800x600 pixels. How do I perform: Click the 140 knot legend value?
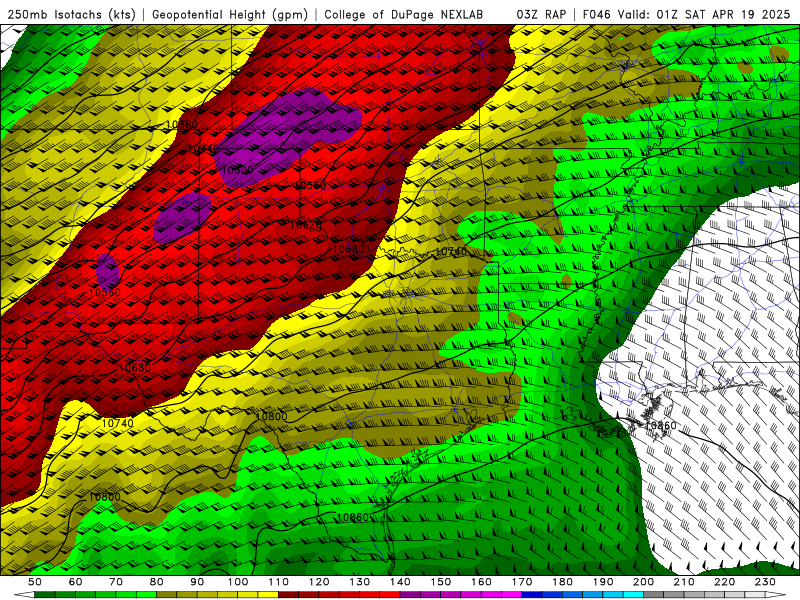(x=400, y=582)
